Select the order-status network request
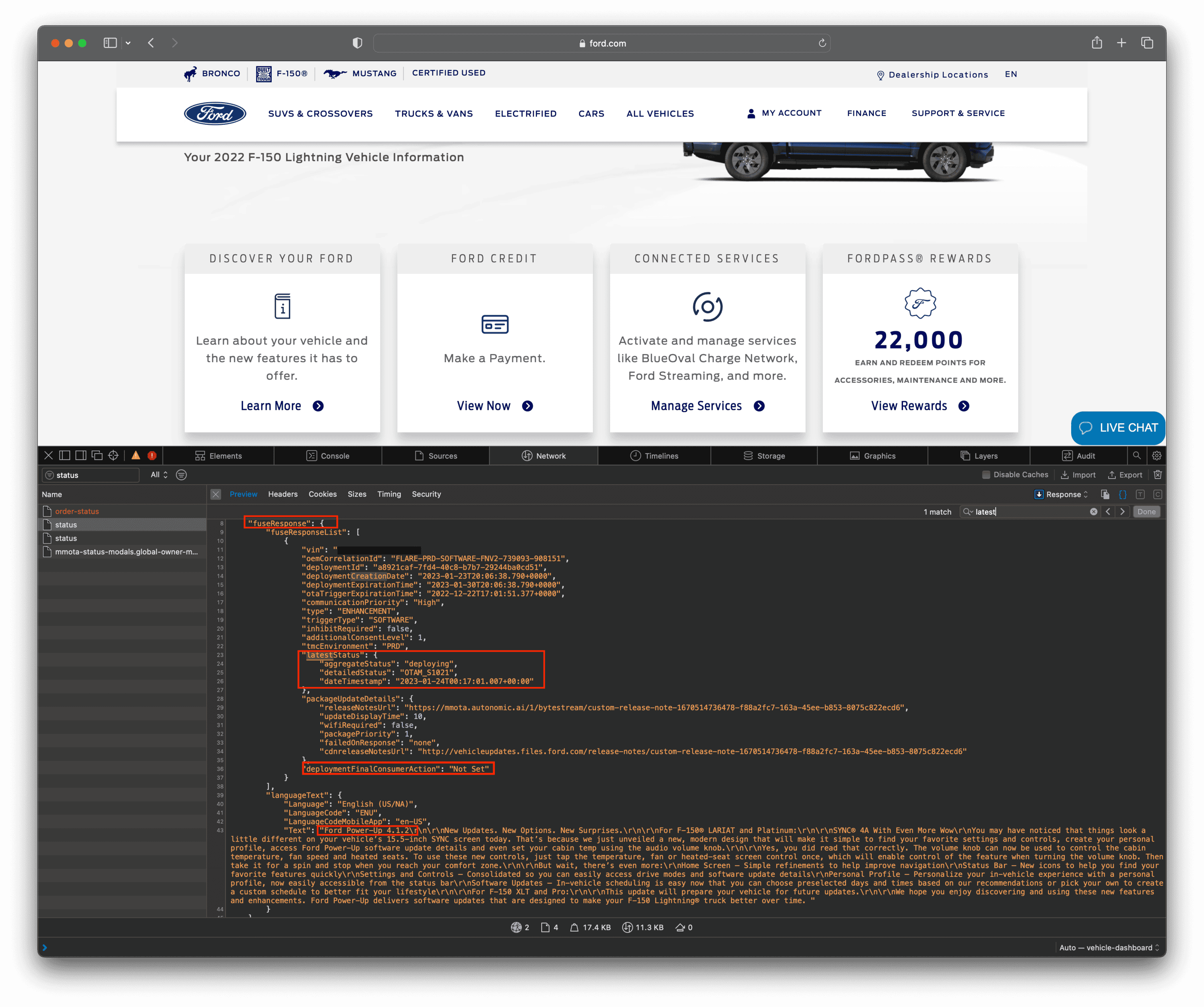1204x1007 pixels. coord(77,511)
